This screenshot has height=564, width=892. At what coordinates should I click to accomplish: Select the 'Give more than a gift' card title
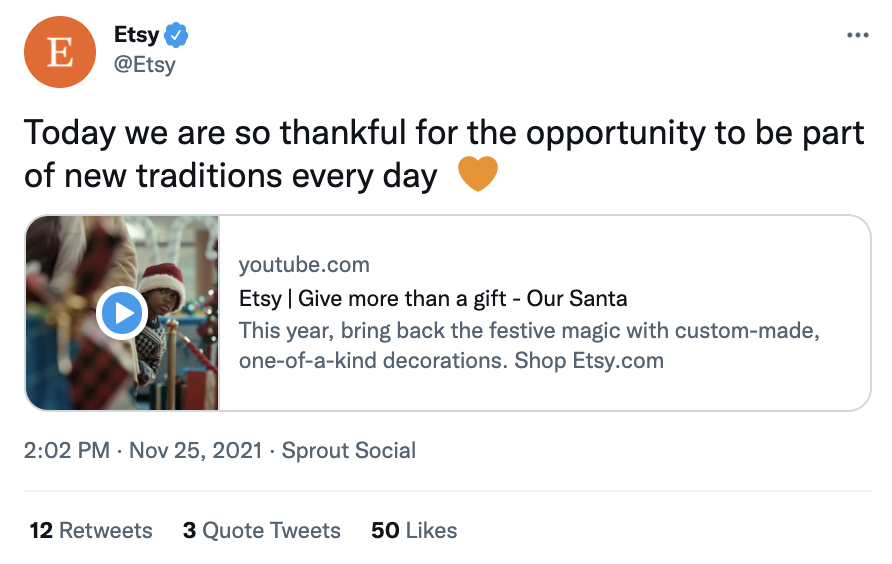[x=433, y=298]
